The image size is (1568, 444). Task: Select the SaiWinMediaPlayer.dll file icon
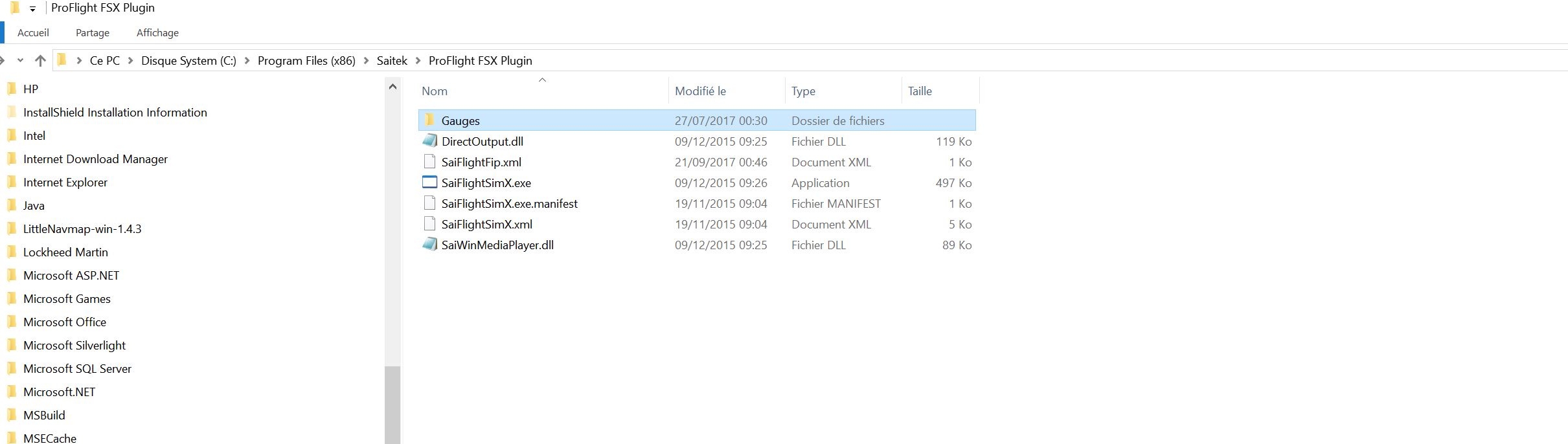(429, 244)
